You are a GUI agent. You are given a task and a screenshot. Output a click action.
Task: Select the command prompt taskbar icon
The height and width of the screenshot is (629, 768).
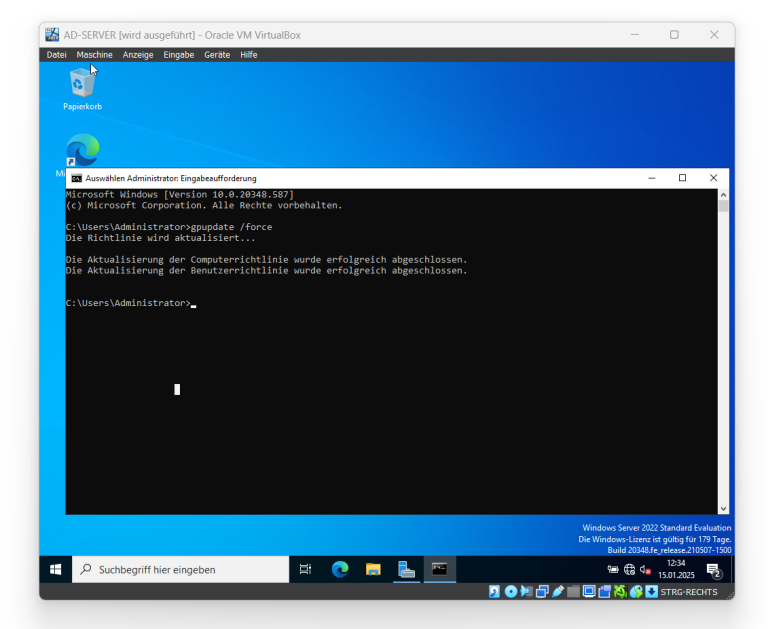pyautogui.click(x=439, y=569)
